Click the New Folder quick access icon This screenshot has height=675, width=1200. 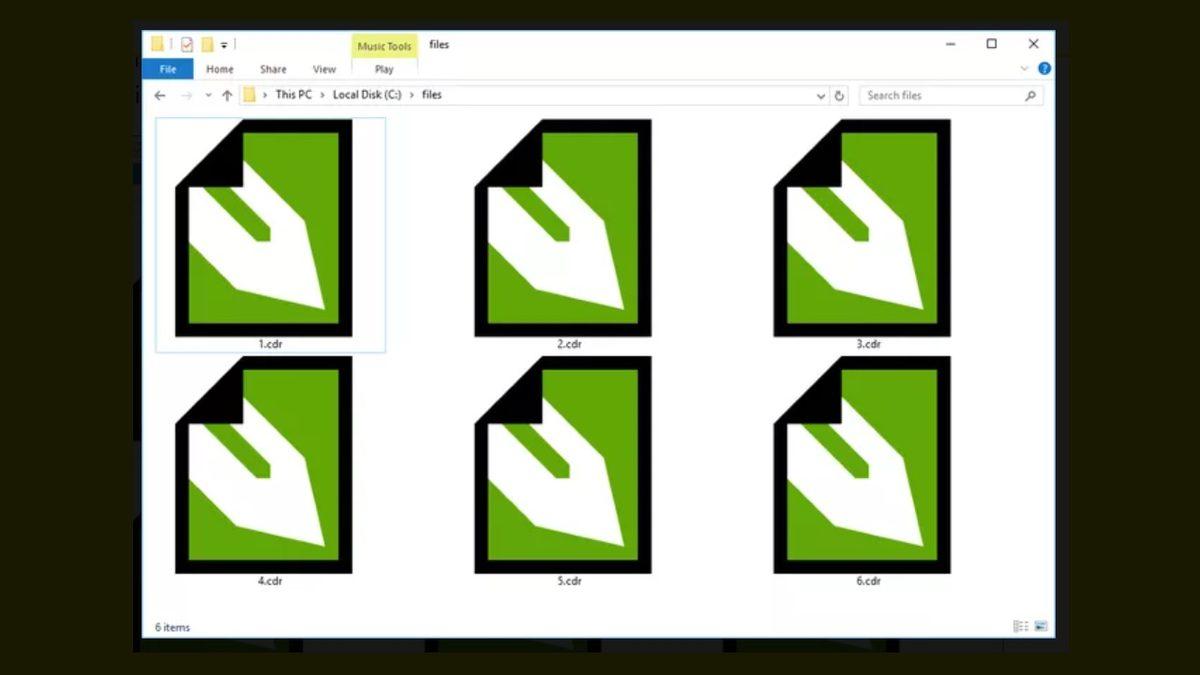pyautogui.click(x=208, y=44)
